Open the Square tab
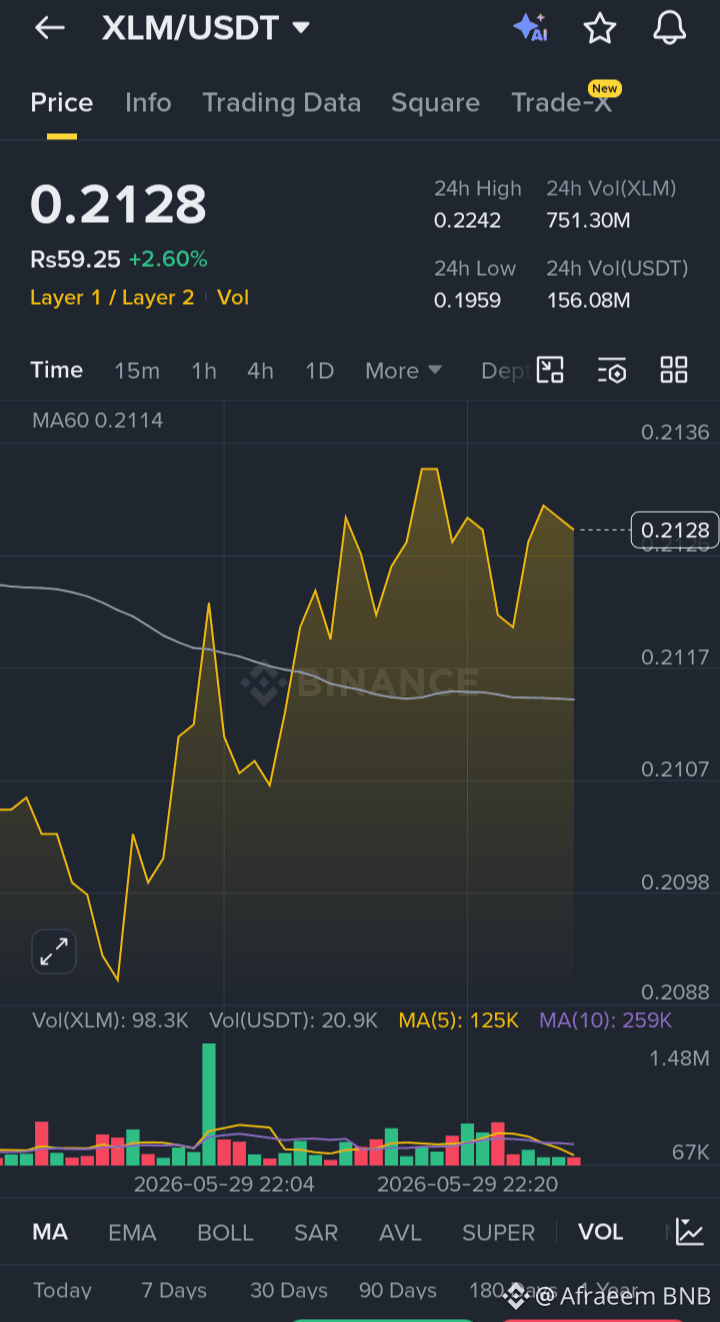Viewport: 720px width, 1322px height. coord(435,103)
